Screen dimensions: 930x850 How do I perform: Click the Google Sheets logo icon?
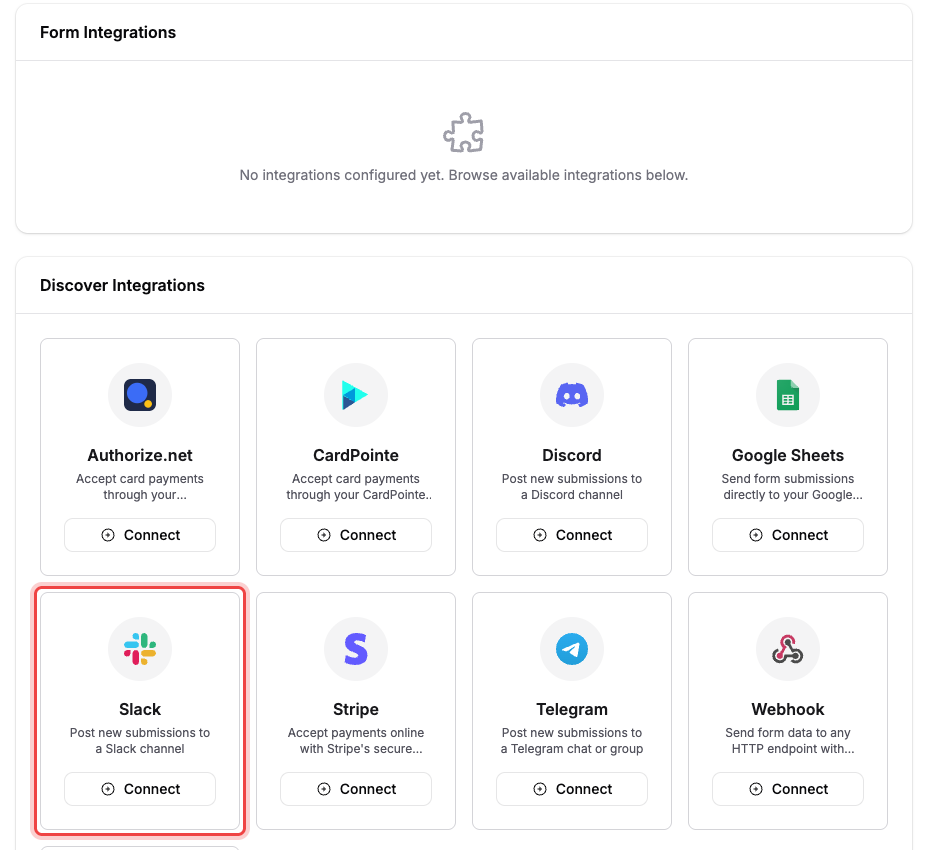(788, 395)
